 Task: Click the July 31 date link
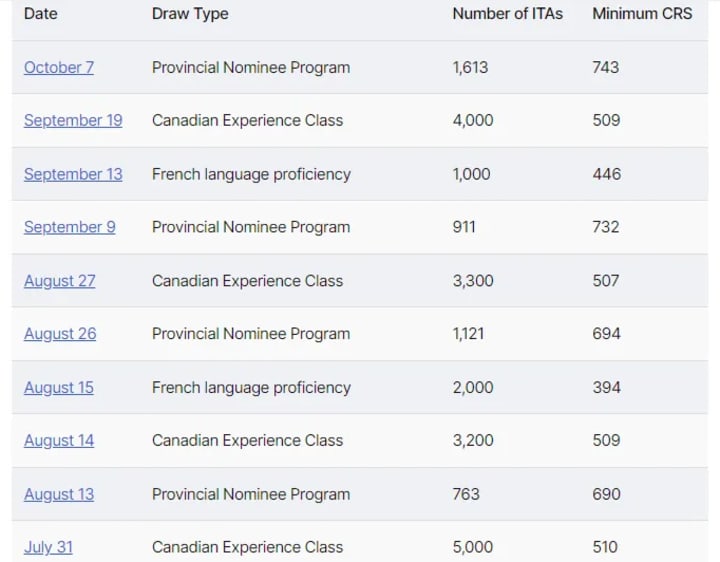(48, 547)
